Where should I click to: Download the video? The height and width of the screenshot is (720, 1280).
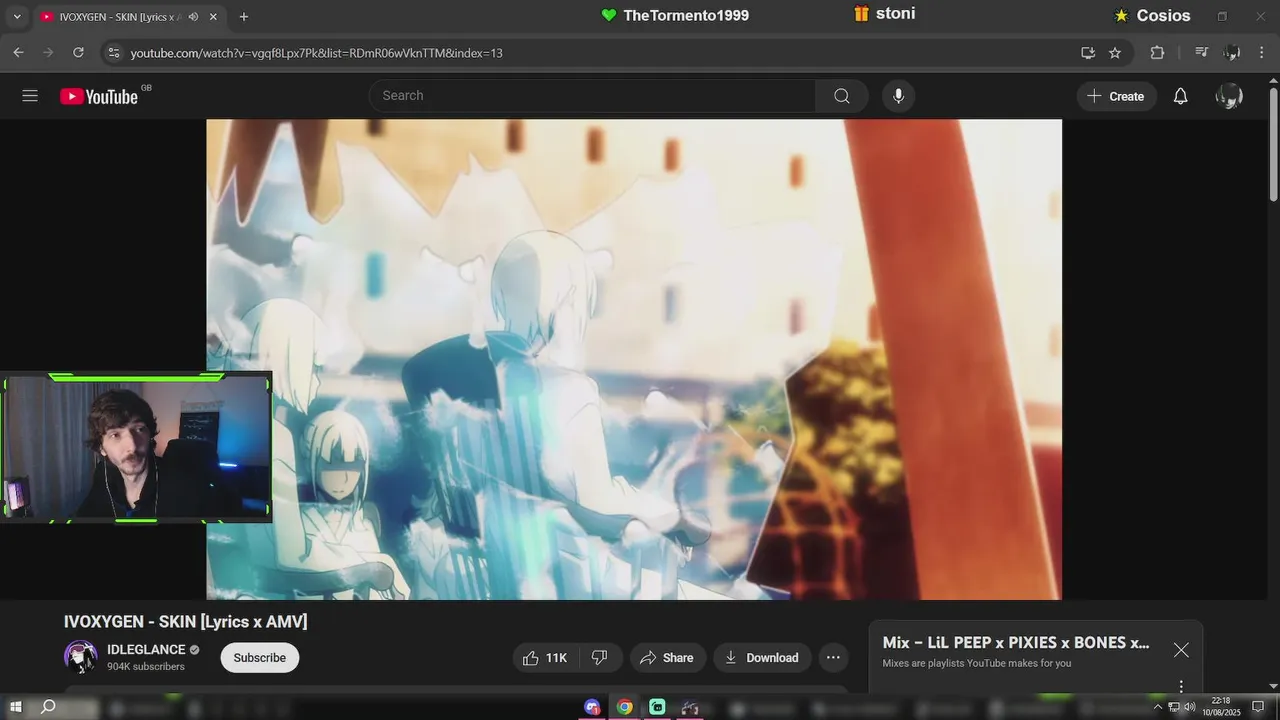[762, 658]
